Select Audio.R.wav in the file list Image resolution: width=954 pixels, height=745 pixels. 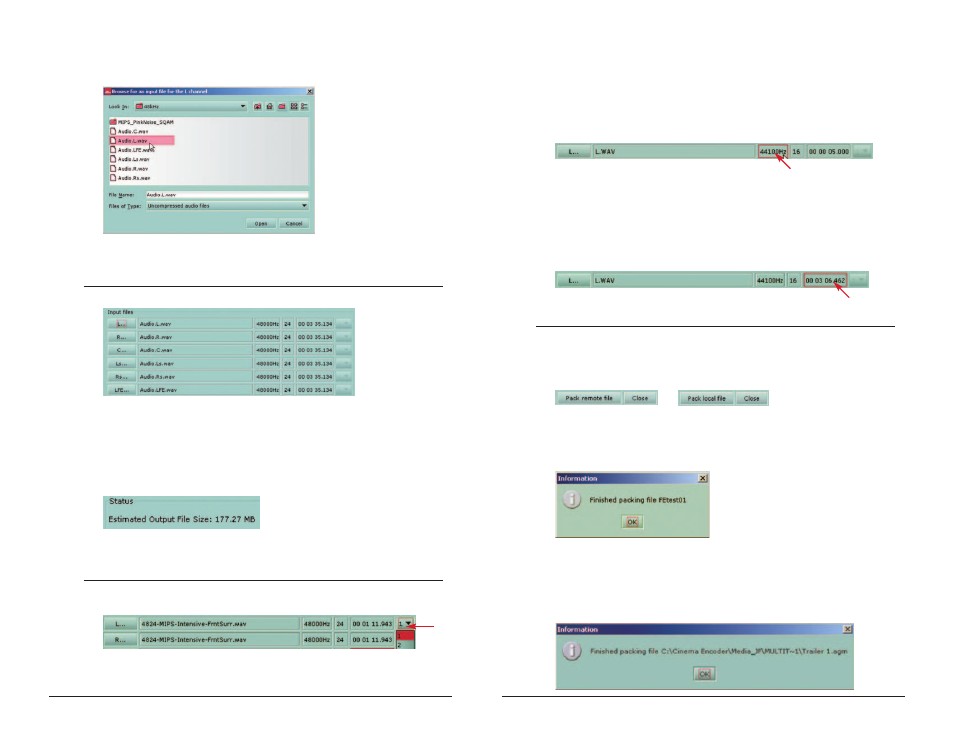click(x=129, y=169)
